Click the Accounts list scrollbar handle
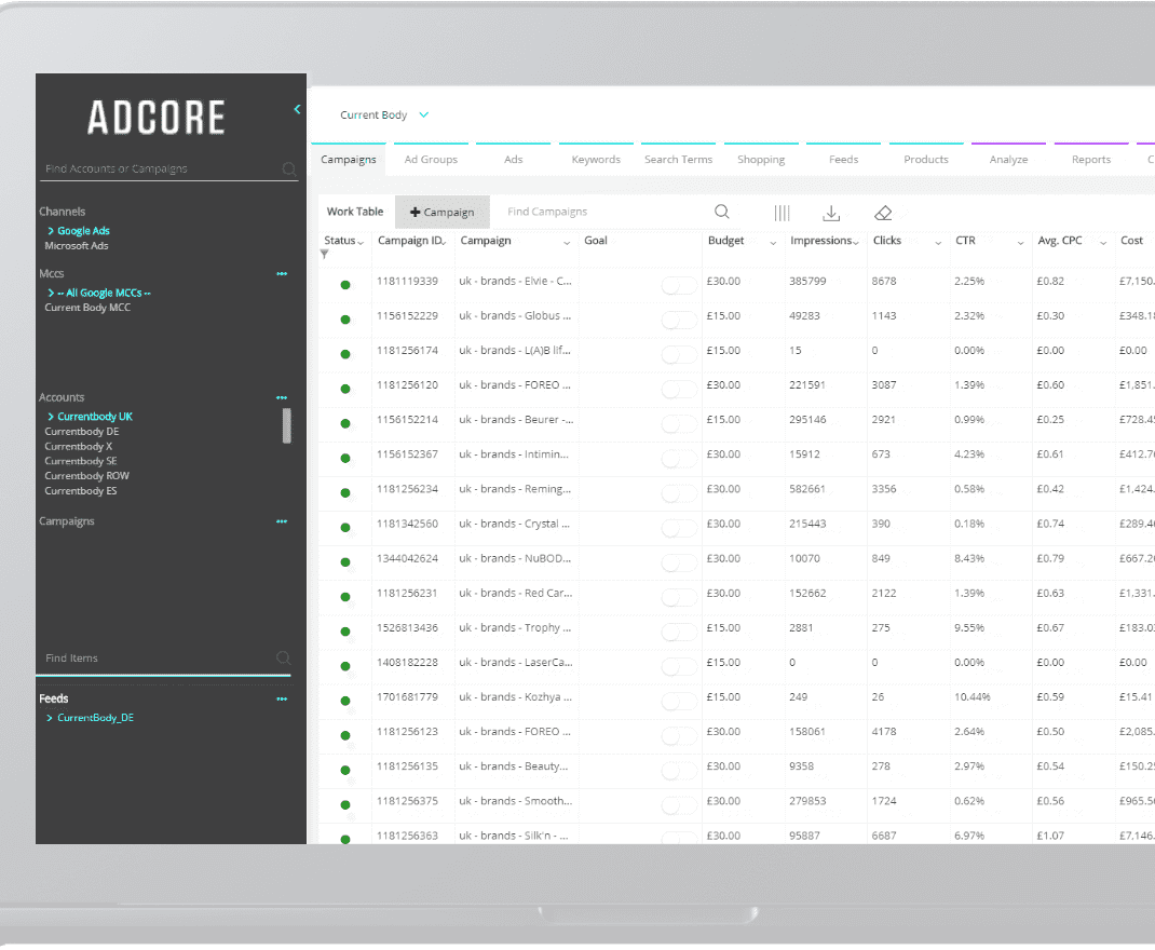Viewport: 1155px width, 950px height. pyautogui.click(x=287, y=426)
